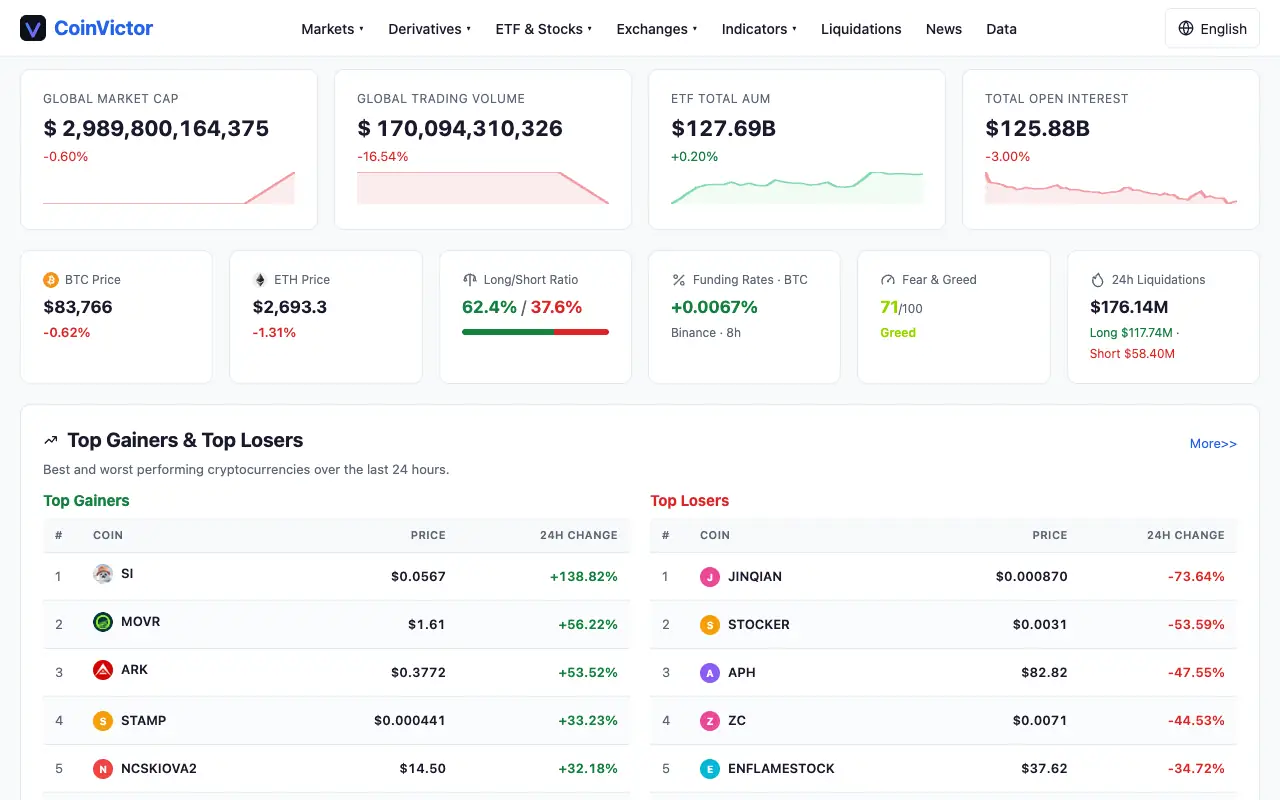Click the Short $58.40M text
The width and height of the screenshot is (1280, 800).
pos(1132,354)
